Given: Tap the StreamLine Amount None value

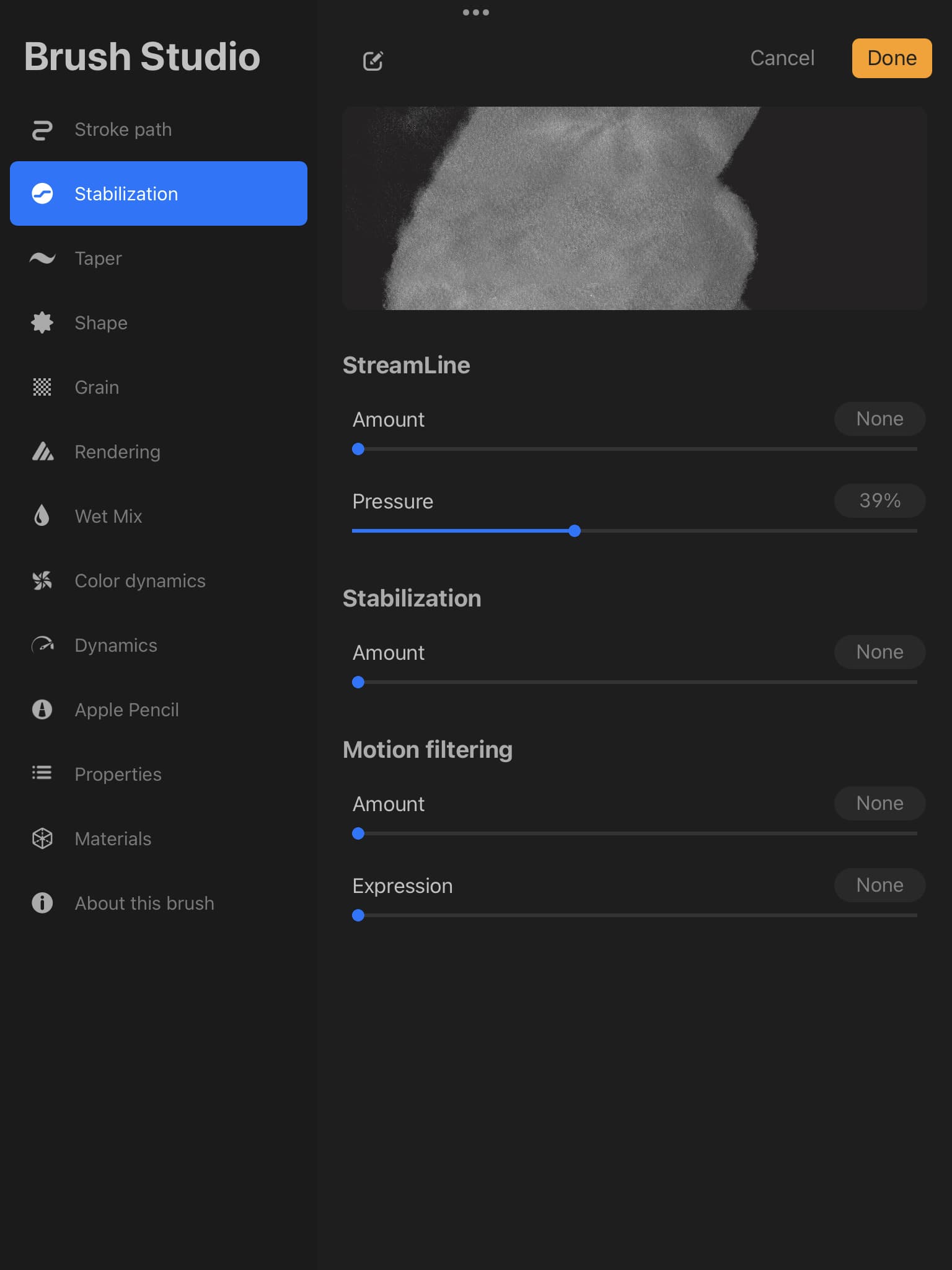Looking at the screenshot, I should 879,419.
